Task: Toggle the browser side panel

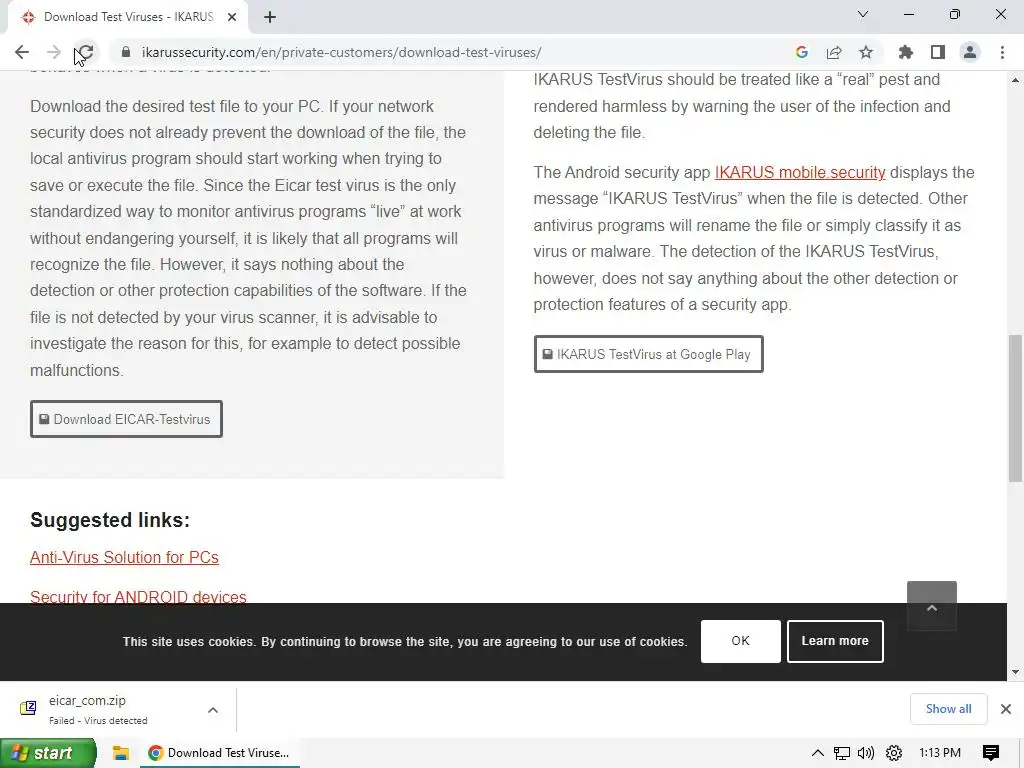Action: (938, 52)
